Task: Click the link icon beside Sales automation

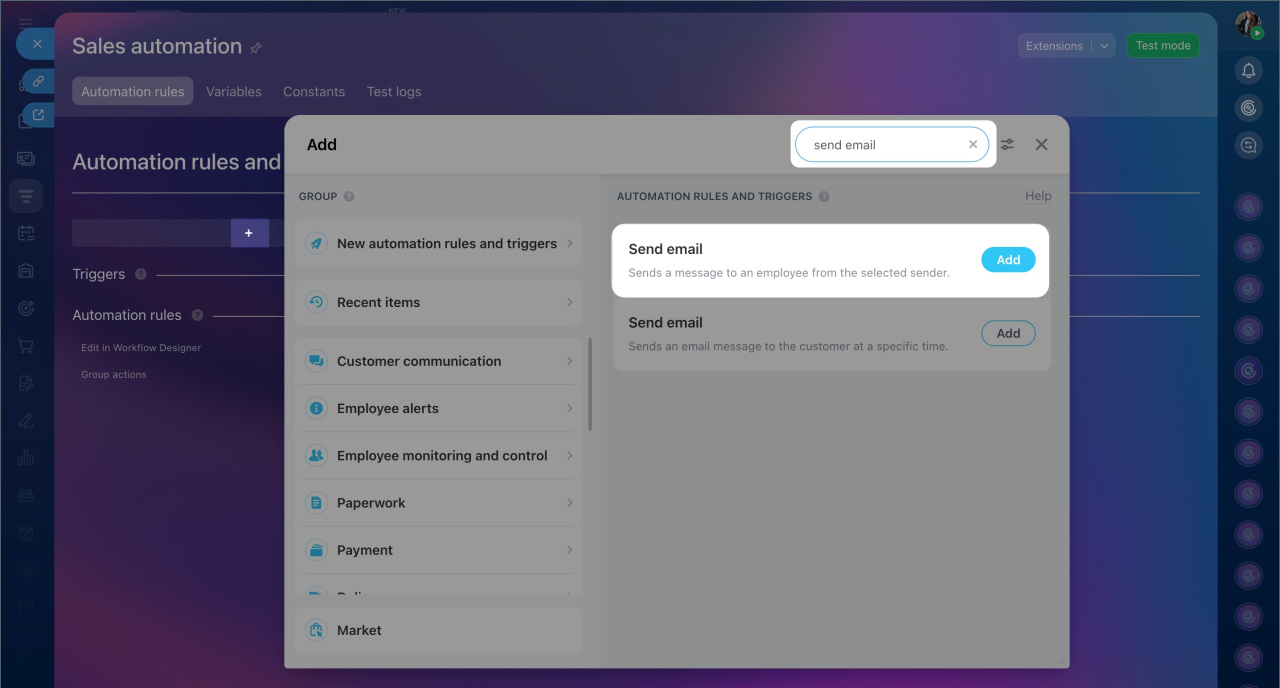Action: click(x=256, y=48)
